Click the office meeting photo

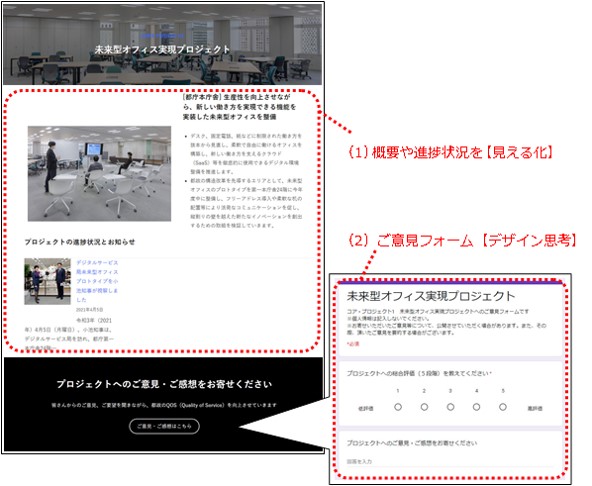point(99,174)
